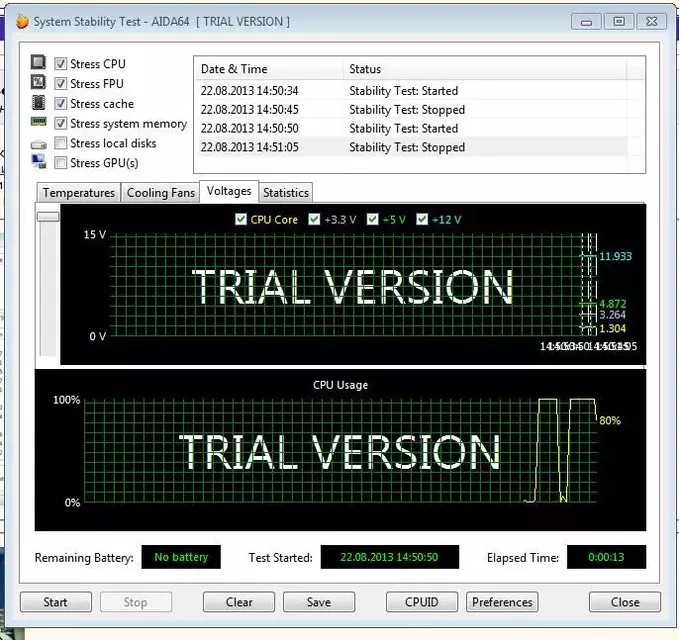Click the Date & Time column header

(268, 69)
